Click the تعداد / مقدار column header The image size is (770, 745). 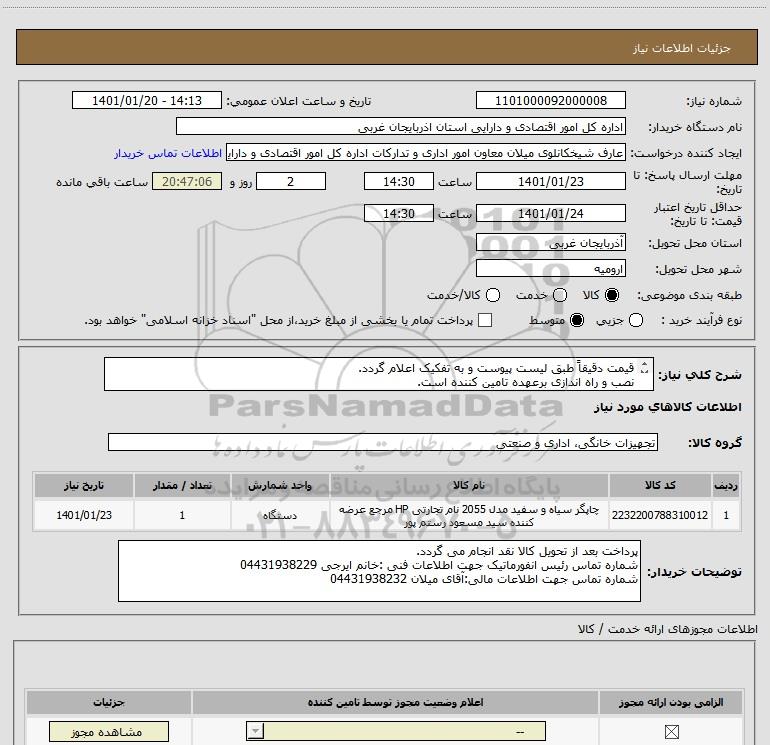pos(182,485)
